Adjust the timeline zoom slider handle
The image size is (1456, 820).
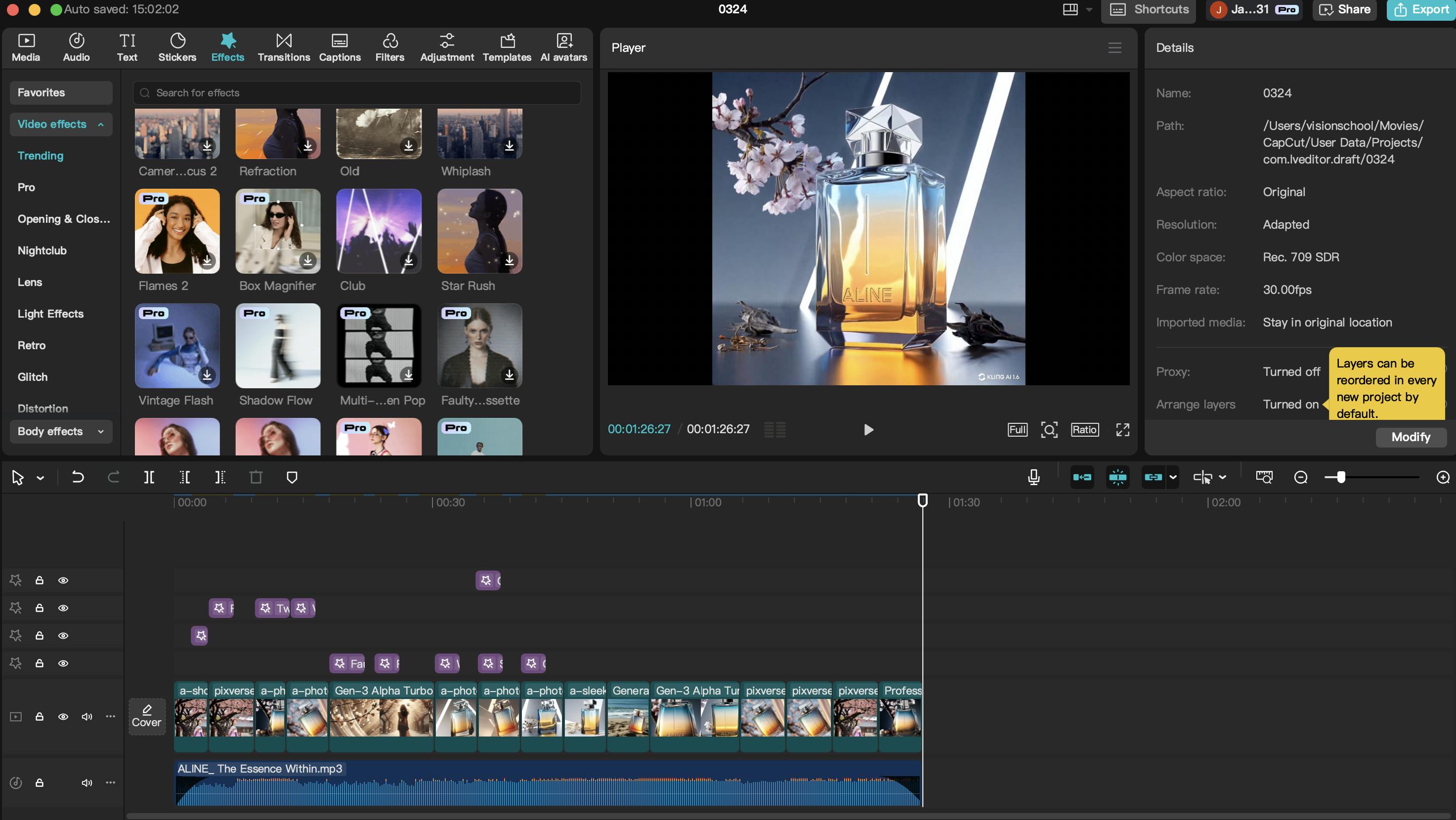pos(1341,478)
